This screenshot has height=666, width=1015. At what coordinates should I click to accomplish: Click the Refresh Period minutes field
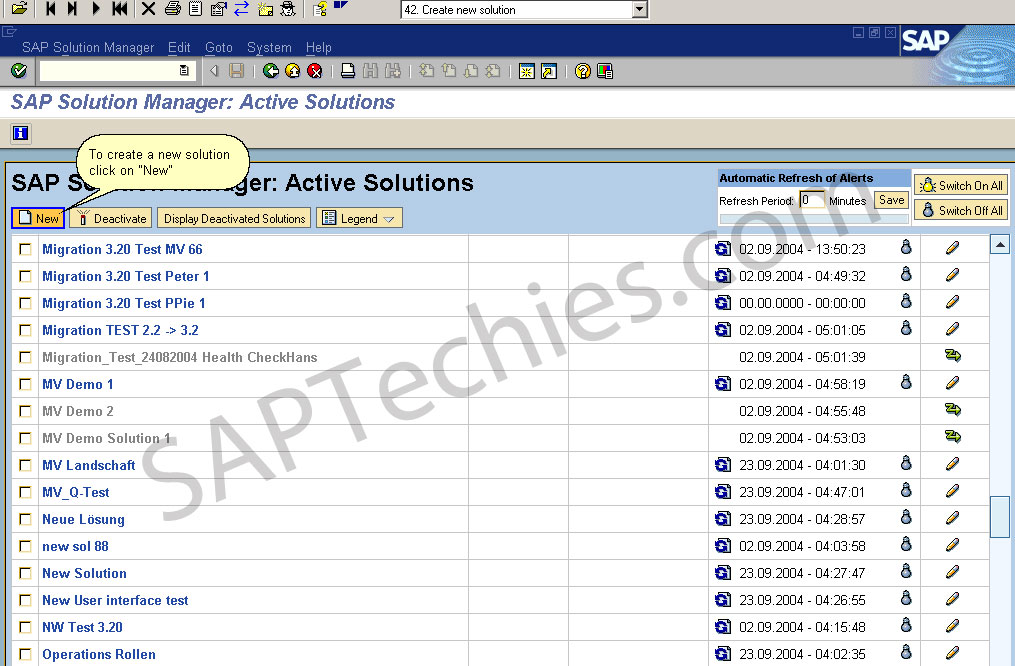(812, 200)
